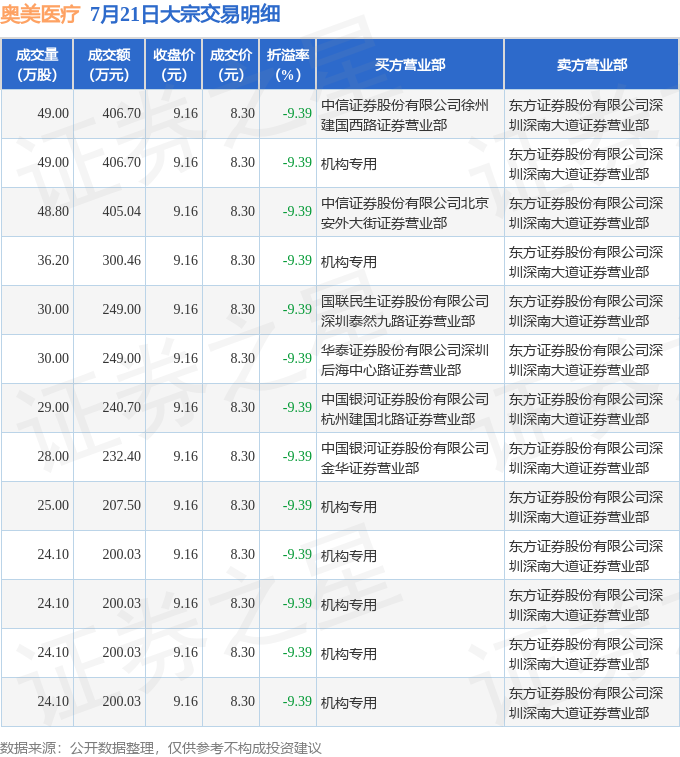Click the 收盘价(元) column header
The image size is (680, 757).
tap(174, 65)
